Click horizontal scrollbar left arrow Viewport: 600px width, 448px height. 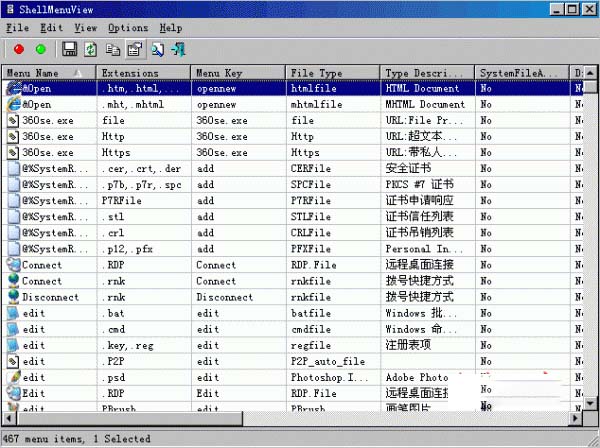pyautogui.click(x=8, y=418)
